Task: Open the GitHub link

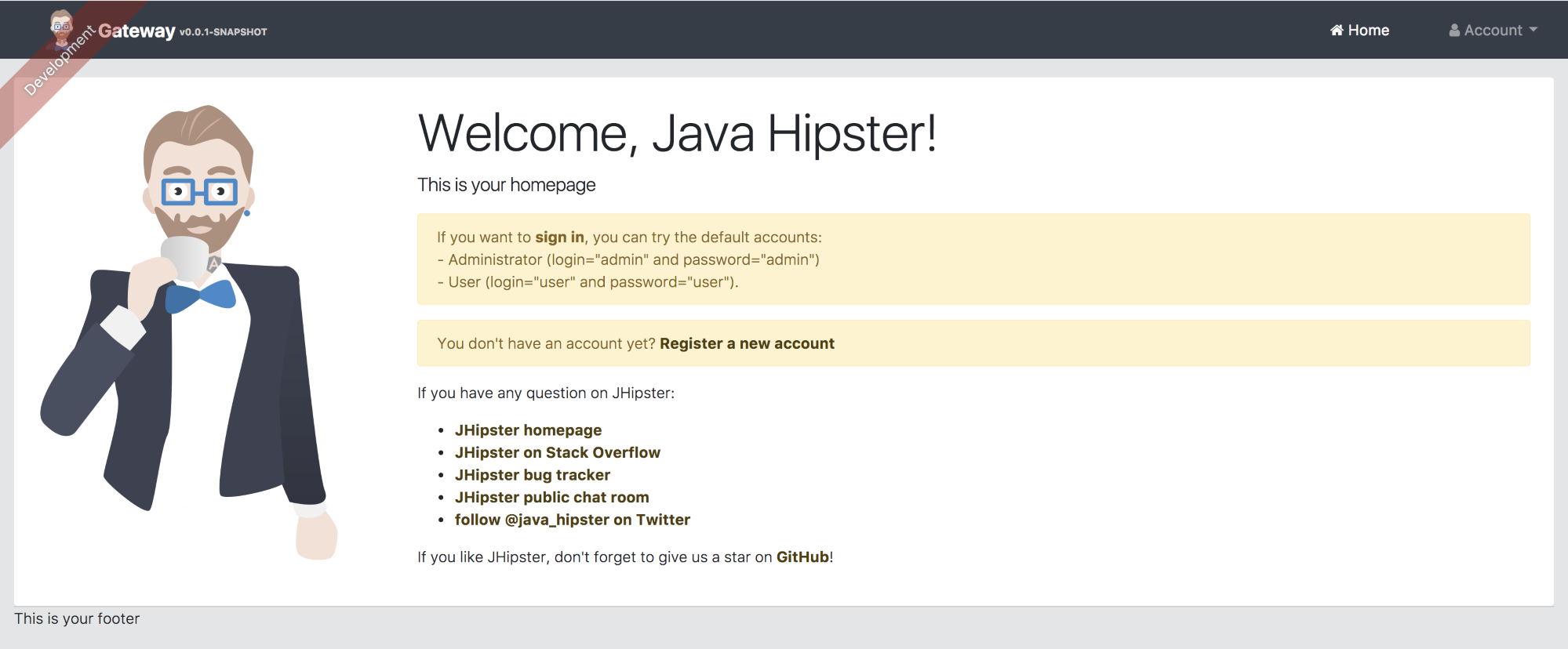Action: tap(802, 557)
